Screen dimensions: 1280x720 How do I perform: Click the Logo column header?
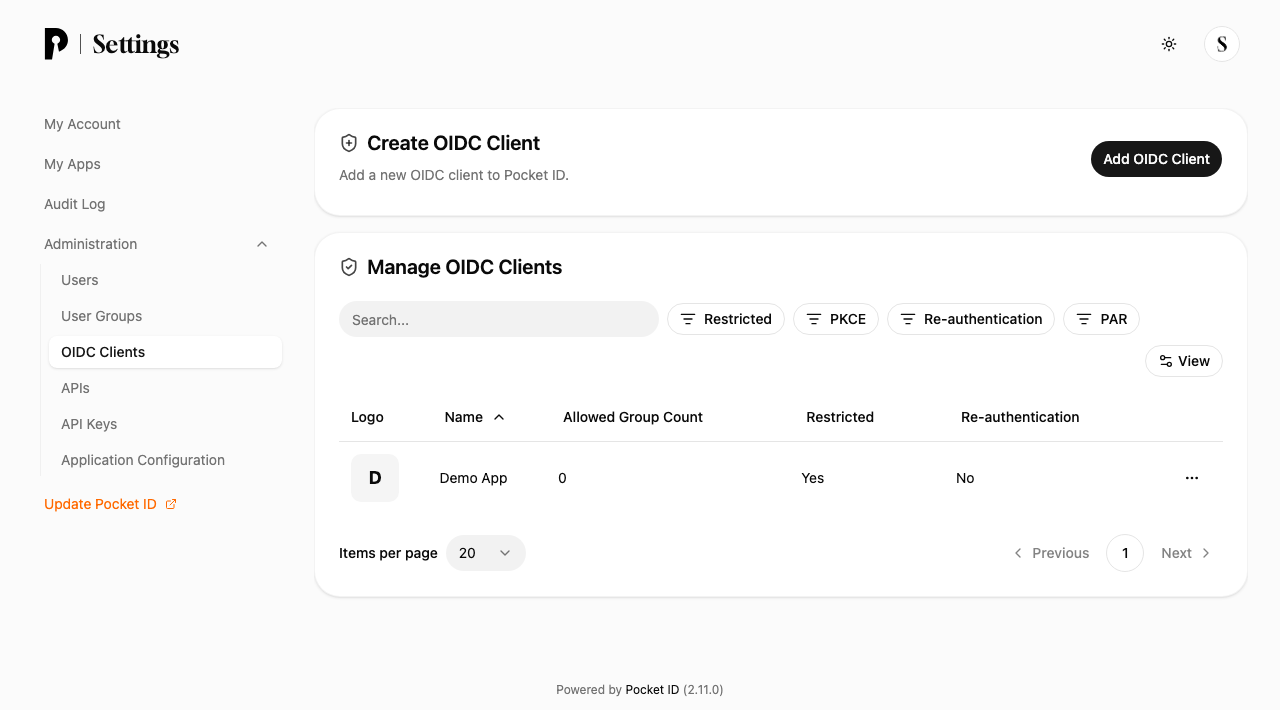point(367,417)
